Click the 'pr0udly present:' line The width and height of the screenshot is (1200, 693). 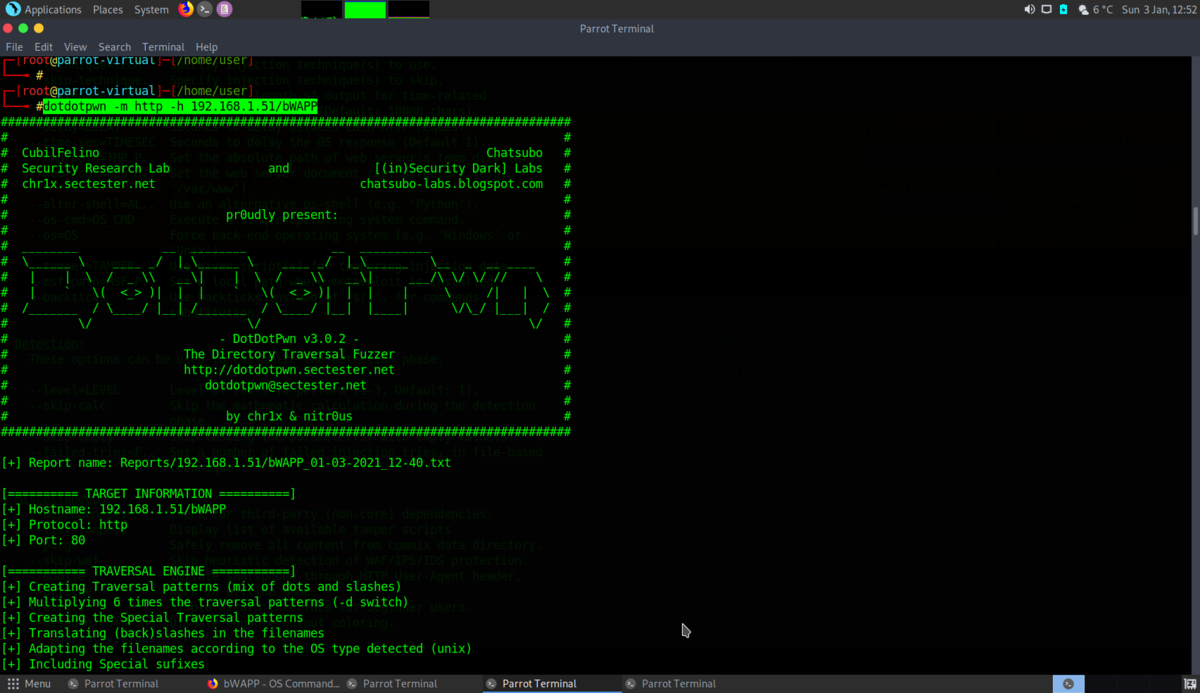pyautogui.click(x=281, y=215)
